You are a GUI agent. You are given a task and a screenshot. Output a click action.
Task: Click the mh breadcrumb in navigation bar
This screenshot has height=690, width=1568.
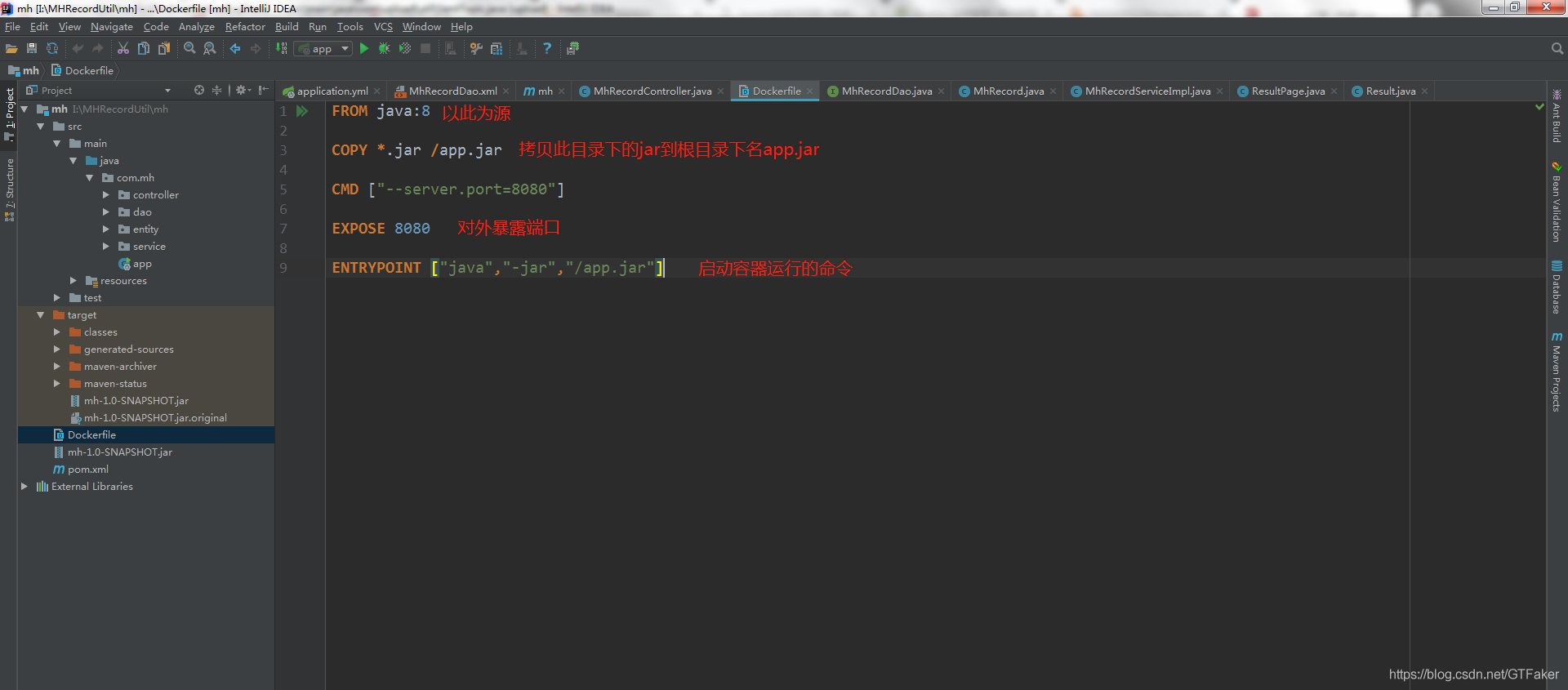coord(24,70)
